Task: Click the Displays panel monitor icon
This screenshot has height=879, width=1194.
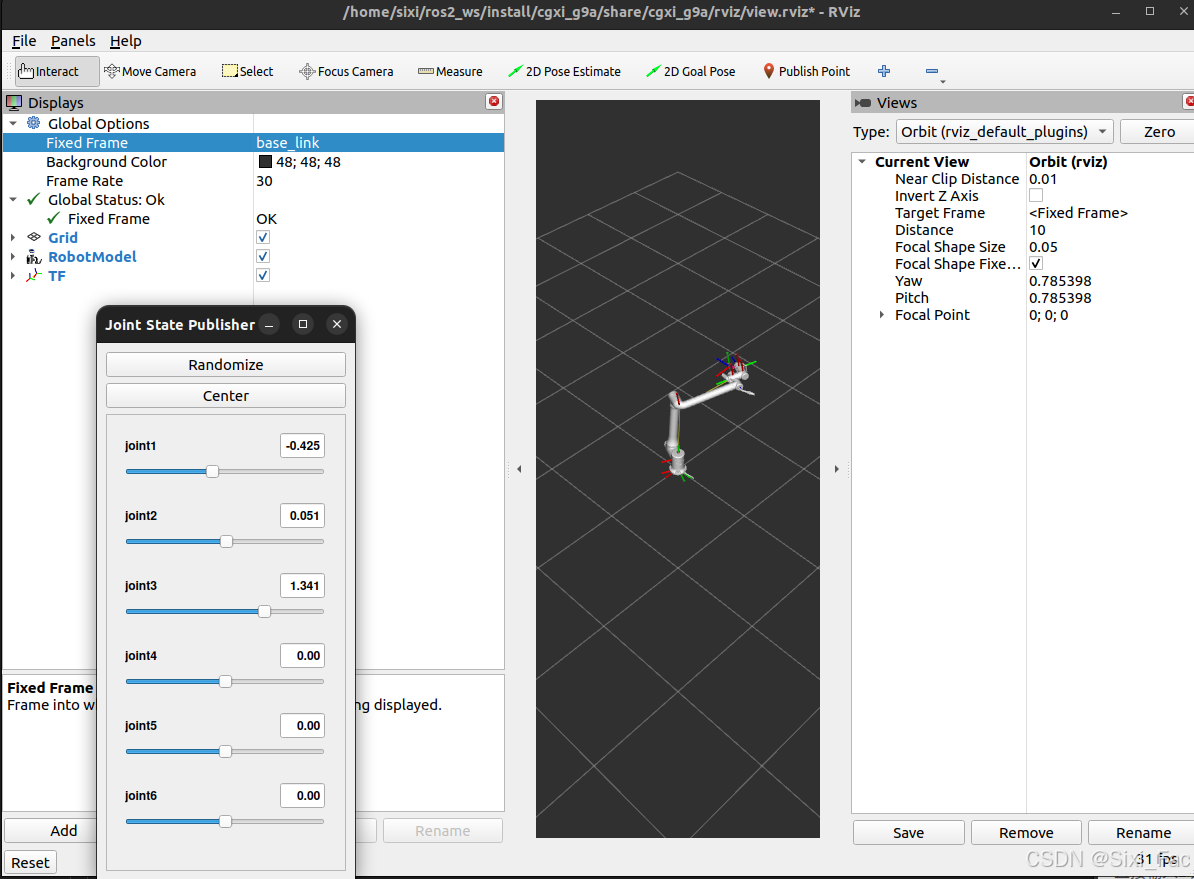Action: [14, 102]
